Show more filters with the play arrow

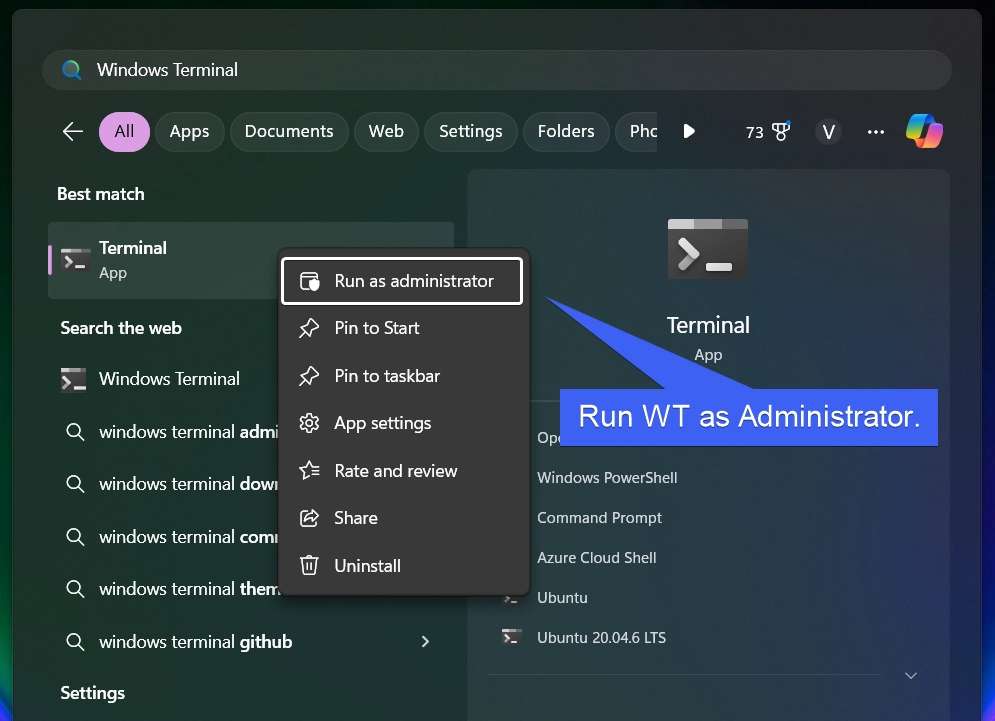(x=689, y=131)
